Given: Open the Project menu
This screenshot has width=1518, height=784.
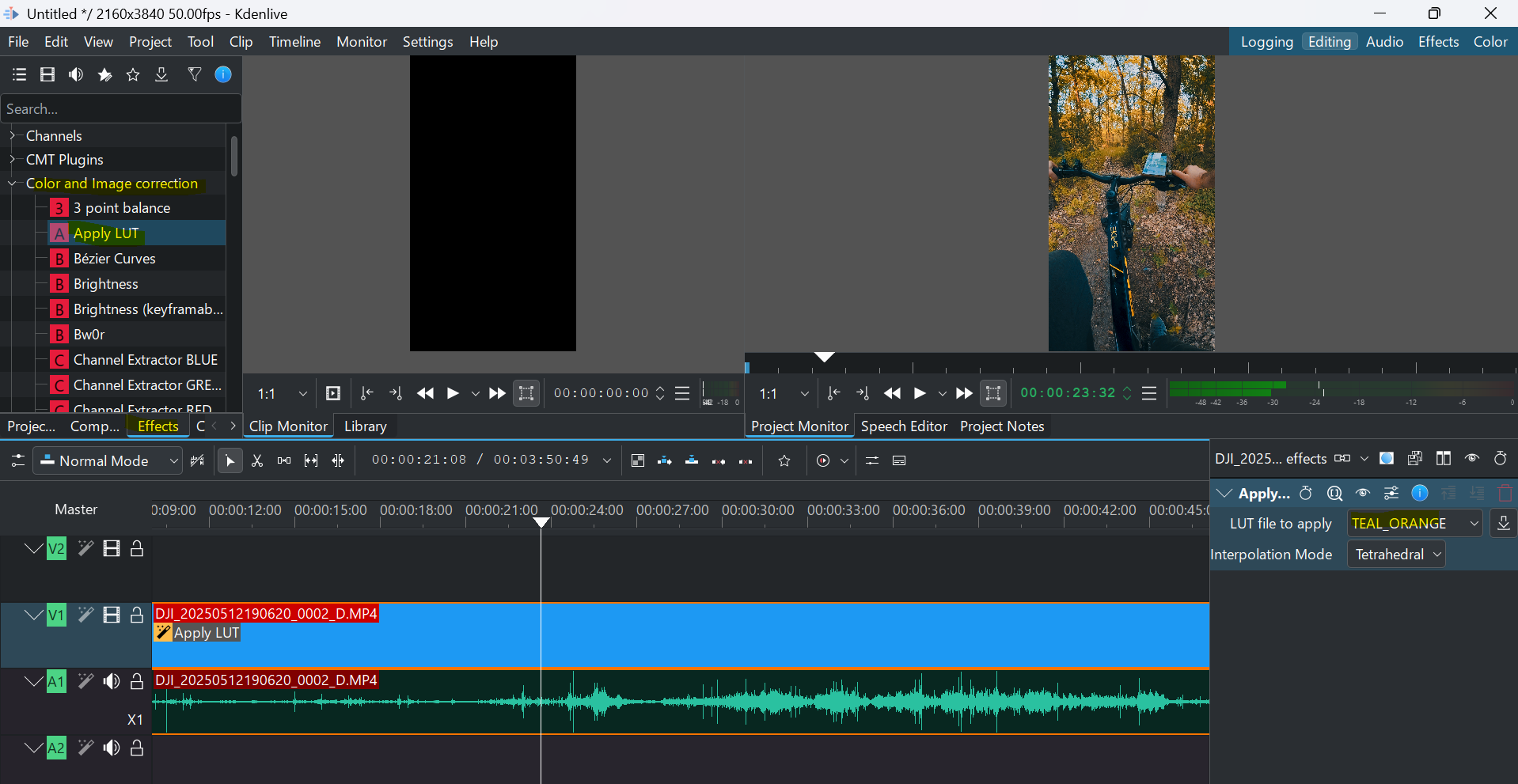Looking at the screenshot, I should [150, 42].
